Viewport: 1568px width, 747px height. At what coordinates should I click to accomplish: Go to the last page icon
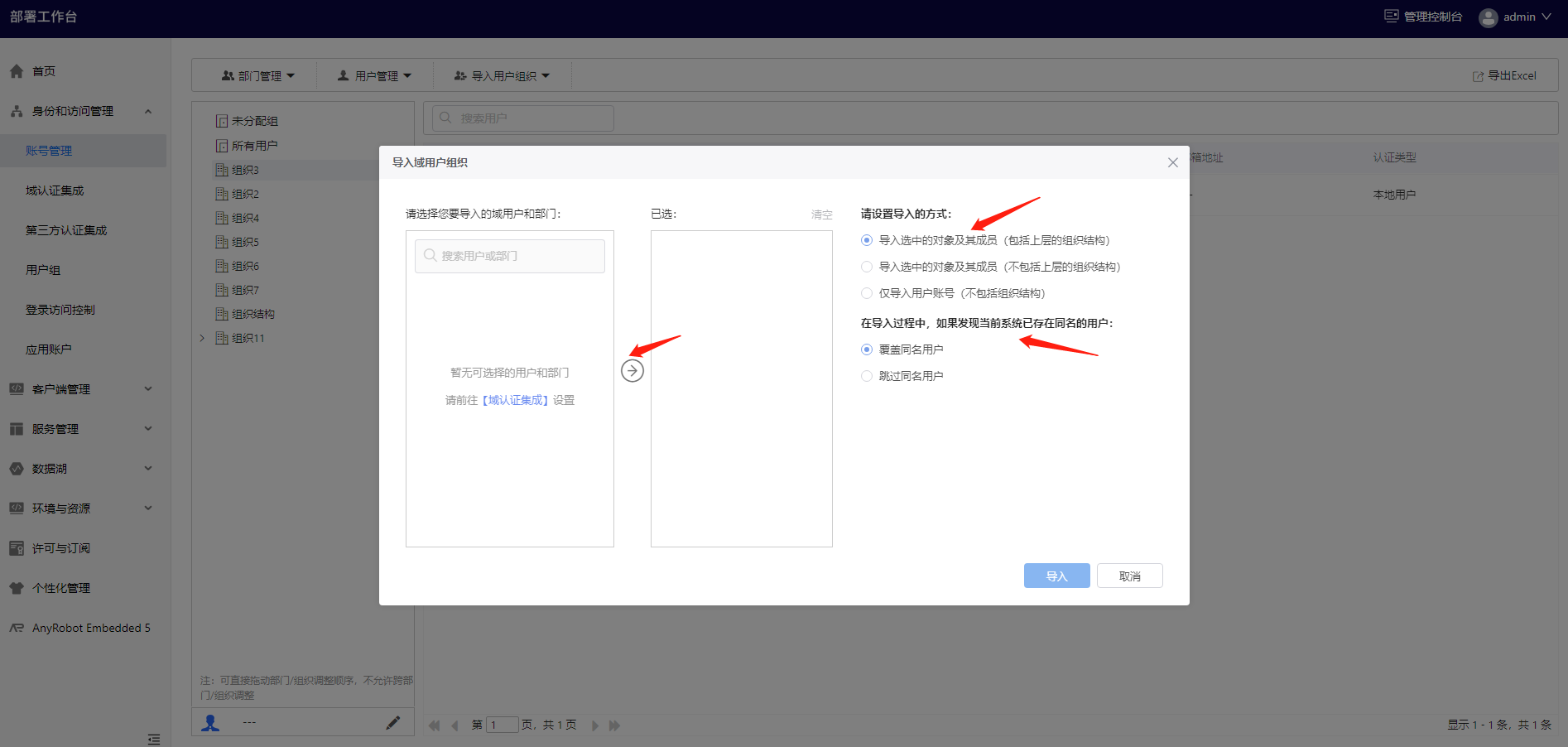[614, 725]
